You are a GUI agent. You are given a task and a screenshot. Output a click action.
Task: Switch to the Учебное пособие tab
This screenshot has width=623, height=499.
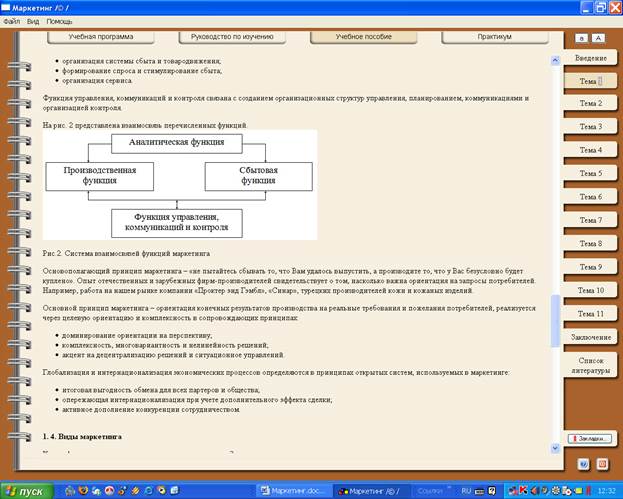point(364,37)
